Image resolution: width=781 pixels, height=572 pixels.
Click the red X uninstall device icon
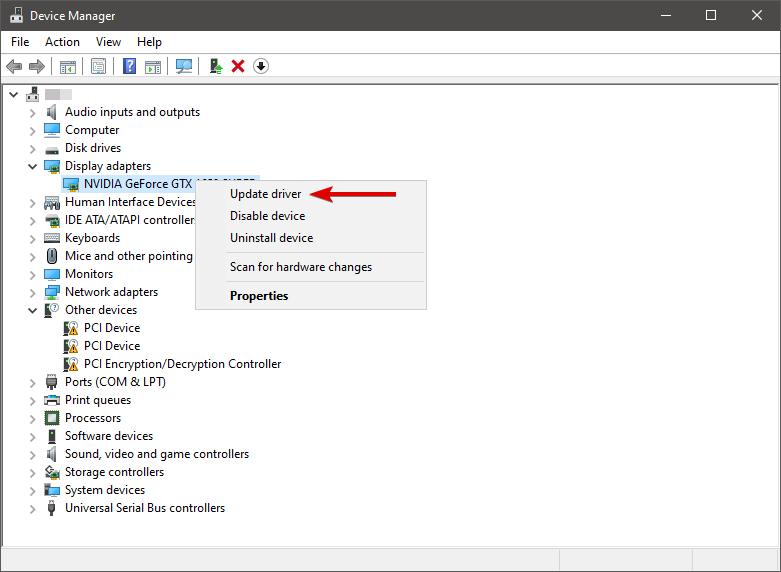tap(238, 66)
